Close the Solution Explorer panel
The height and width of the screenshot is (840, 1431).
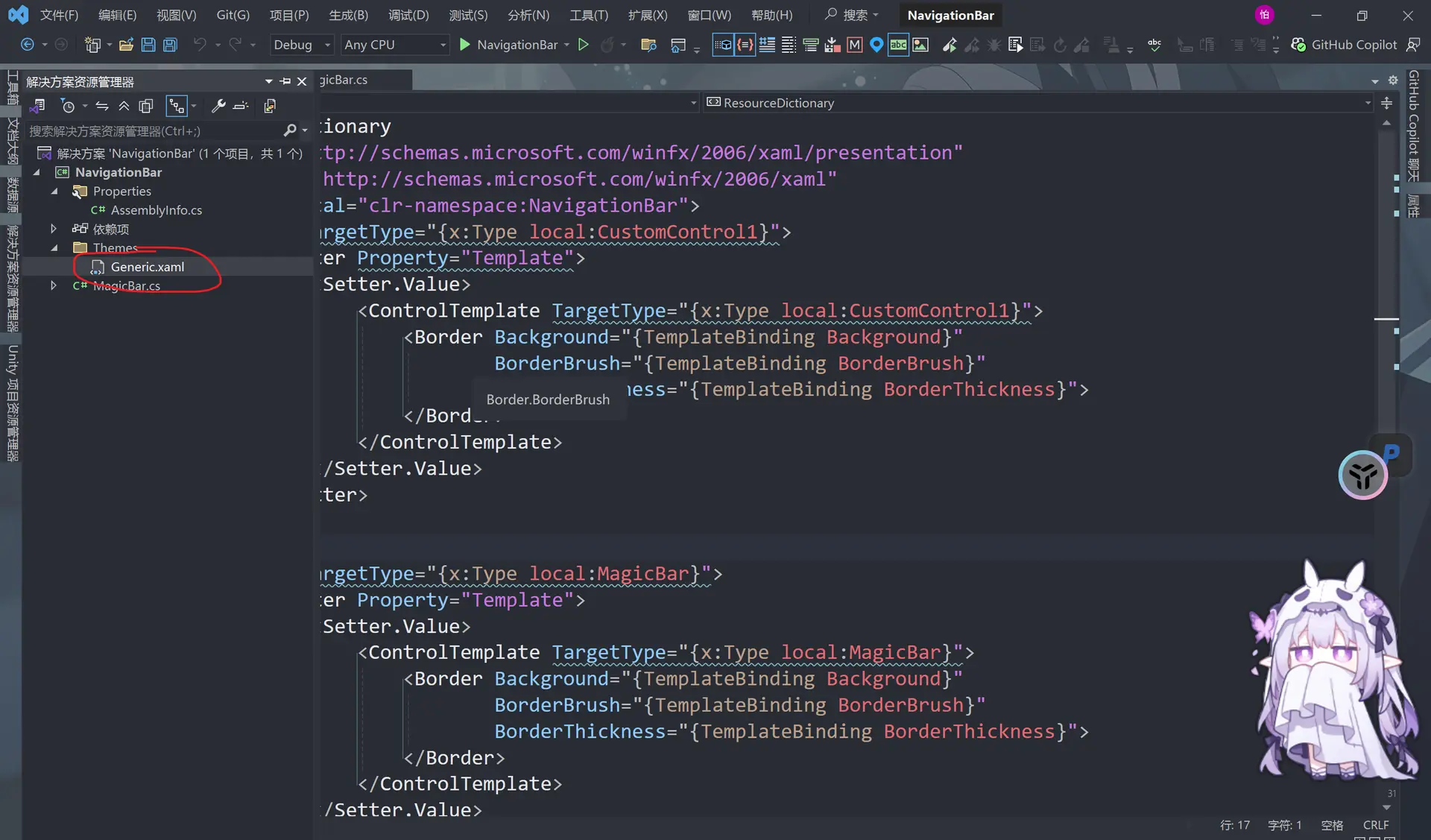tap(302, 81)
